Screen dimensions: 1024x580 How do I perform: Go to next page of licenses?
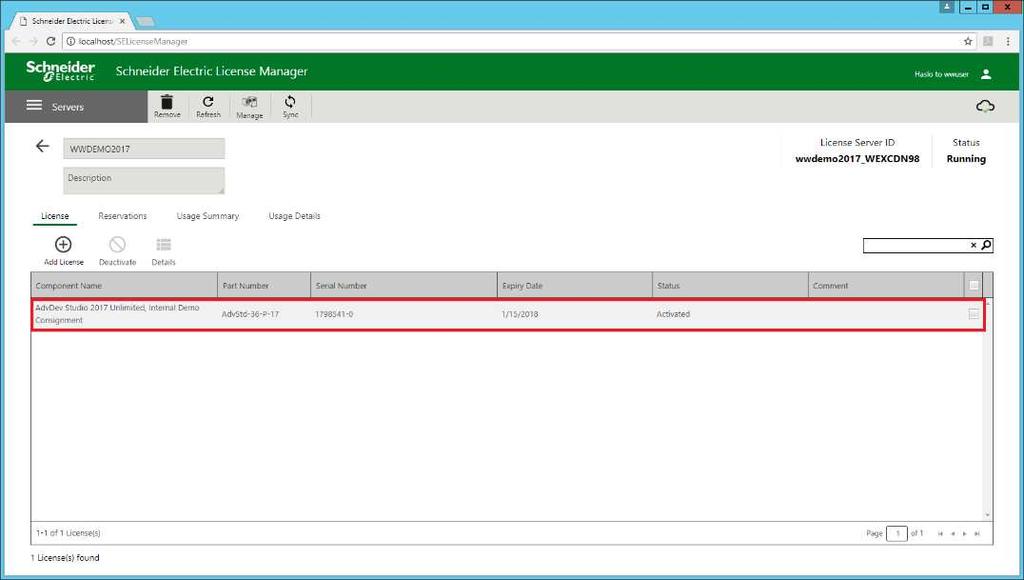coord(965,534)
